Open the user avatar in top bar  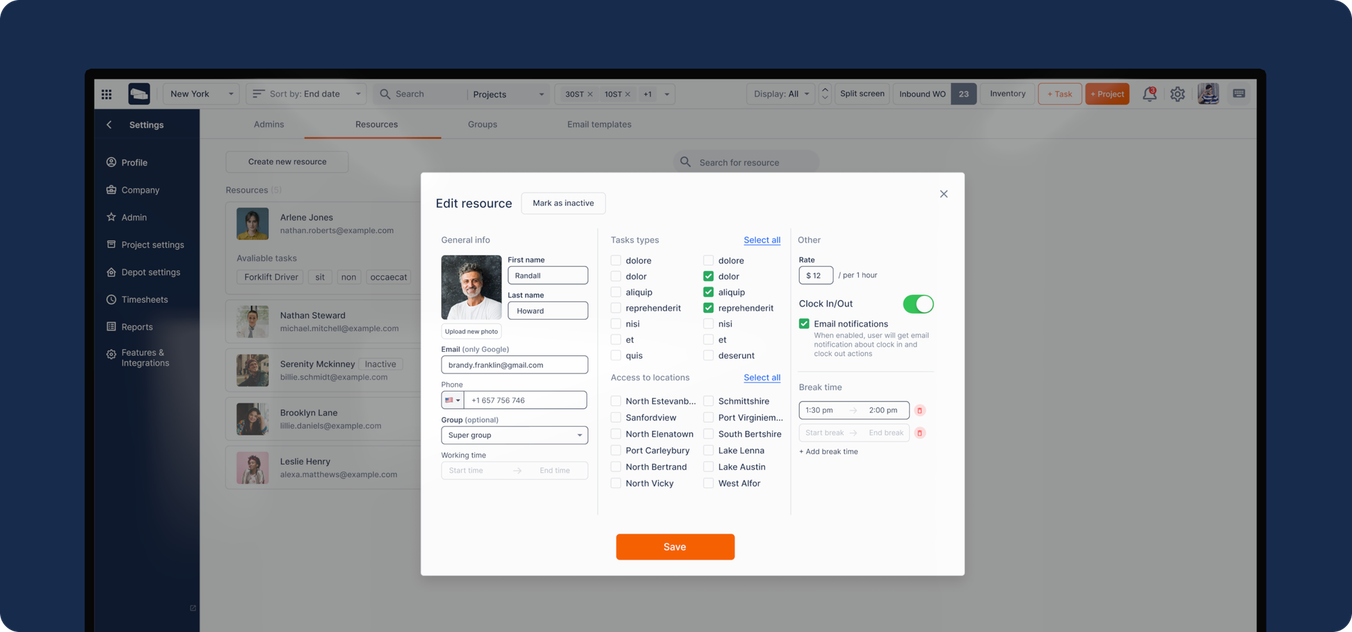[1208, 94]
